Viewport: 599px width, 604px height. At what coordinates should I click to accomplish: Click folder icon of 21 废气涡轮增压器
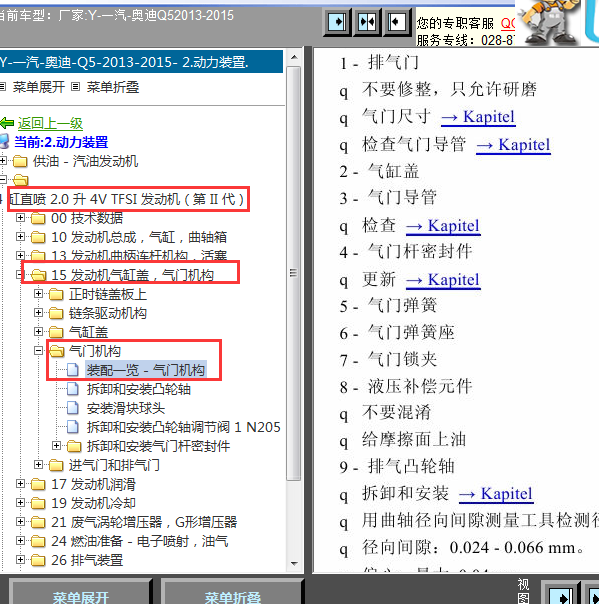pos(38,522)
